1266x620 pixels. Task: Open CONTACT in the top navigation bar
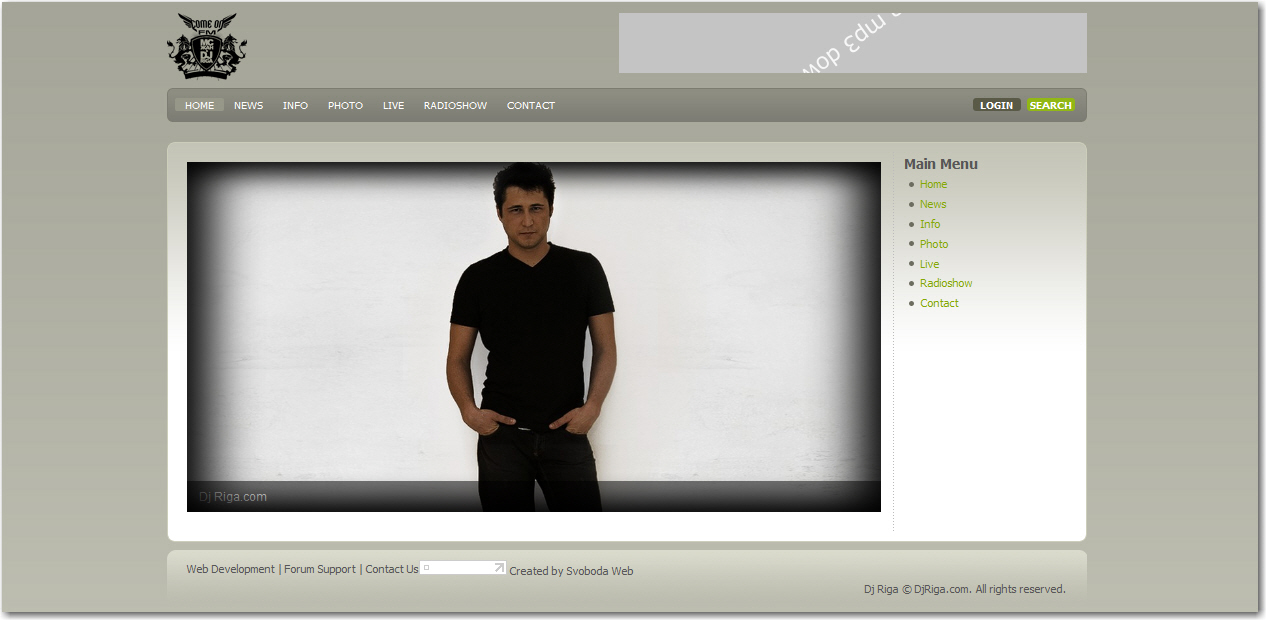click(530, 105)
